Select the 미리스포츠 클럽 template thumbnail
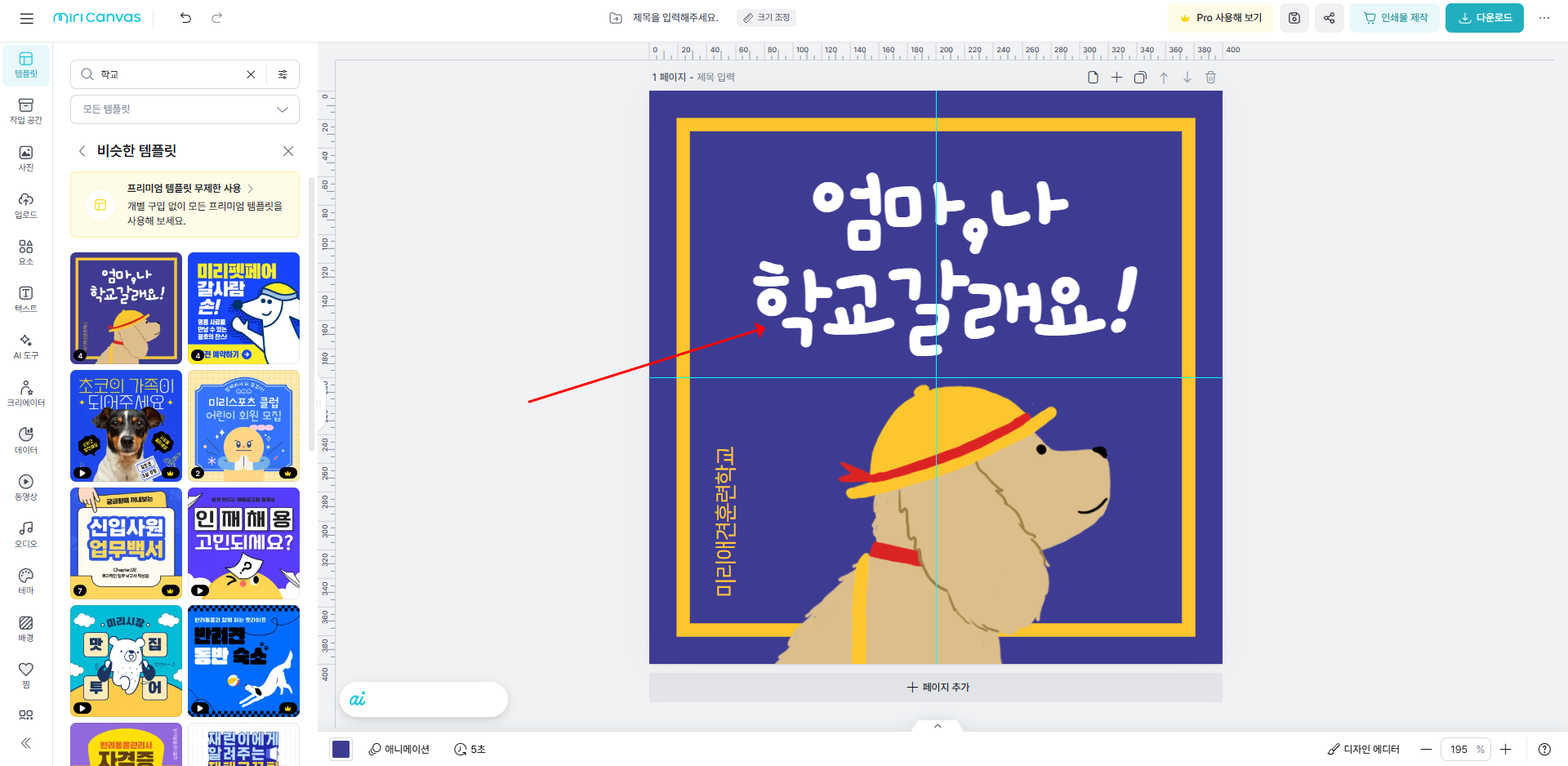The image size is (1568, 766). (x=243, y=425)
